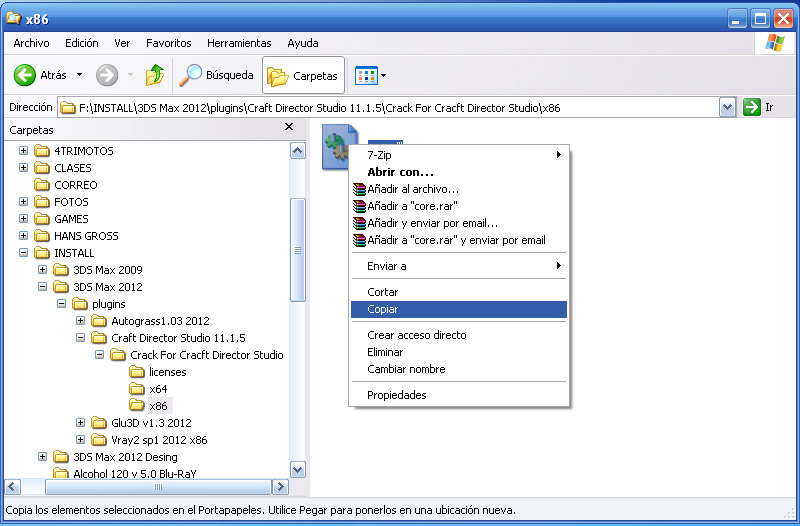Open Búsqueda search magnifier
Viewport: 800px width, 526px height.
click(x=190, y=76)
